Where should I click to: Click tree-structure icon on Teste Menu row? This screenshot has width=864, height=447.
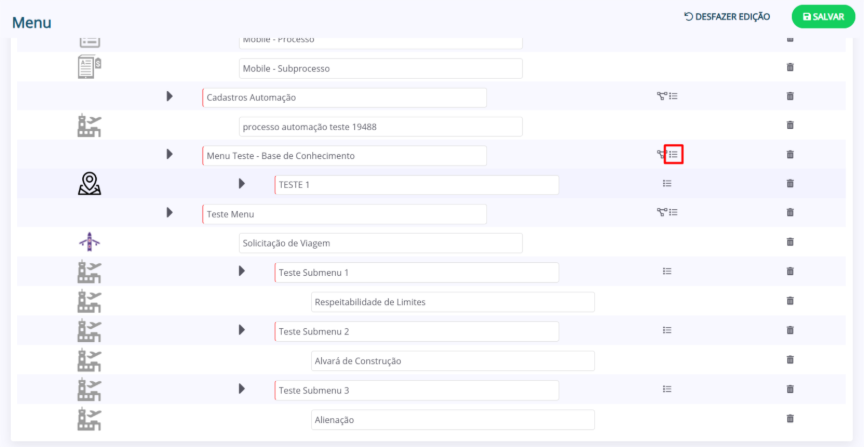[662, 212]
